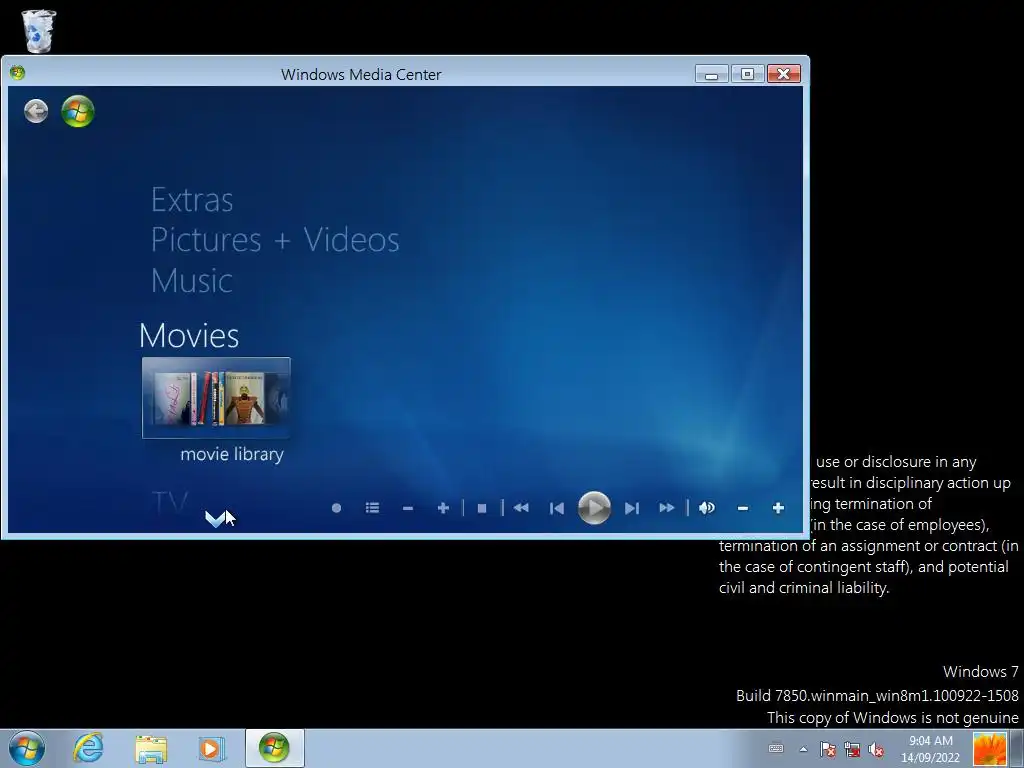Mute audio with the speaker icon
Screen dimensions: 1024x768
click(707, 508)
